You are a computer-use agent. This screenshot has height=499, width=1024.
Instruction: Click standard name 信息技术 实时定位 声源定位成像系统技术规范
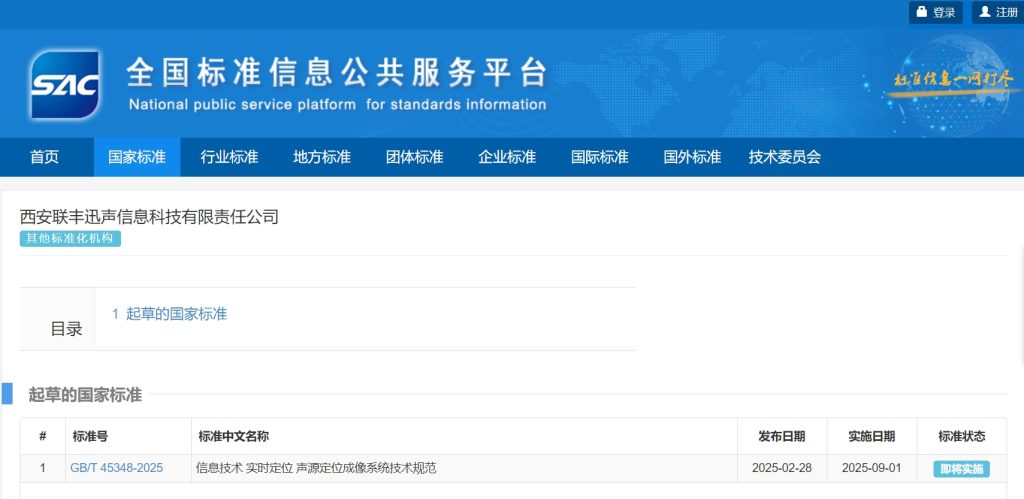point(316,468)
